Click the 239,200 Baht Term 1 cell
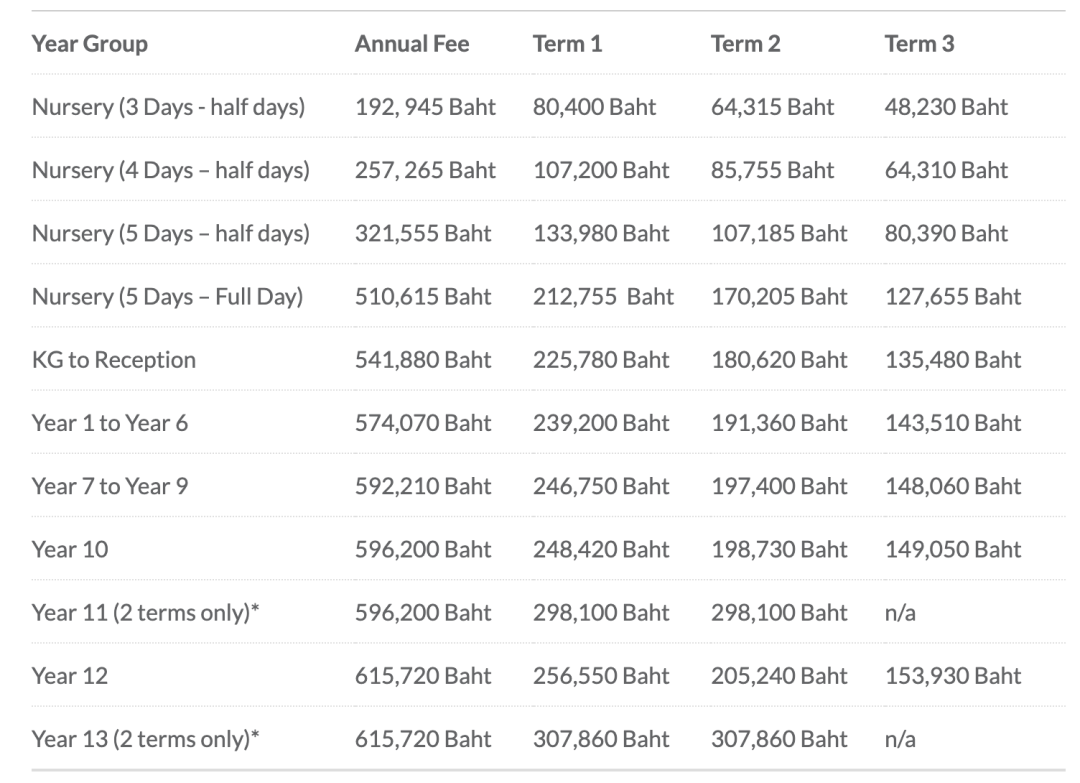 click(x=601, y=423)
